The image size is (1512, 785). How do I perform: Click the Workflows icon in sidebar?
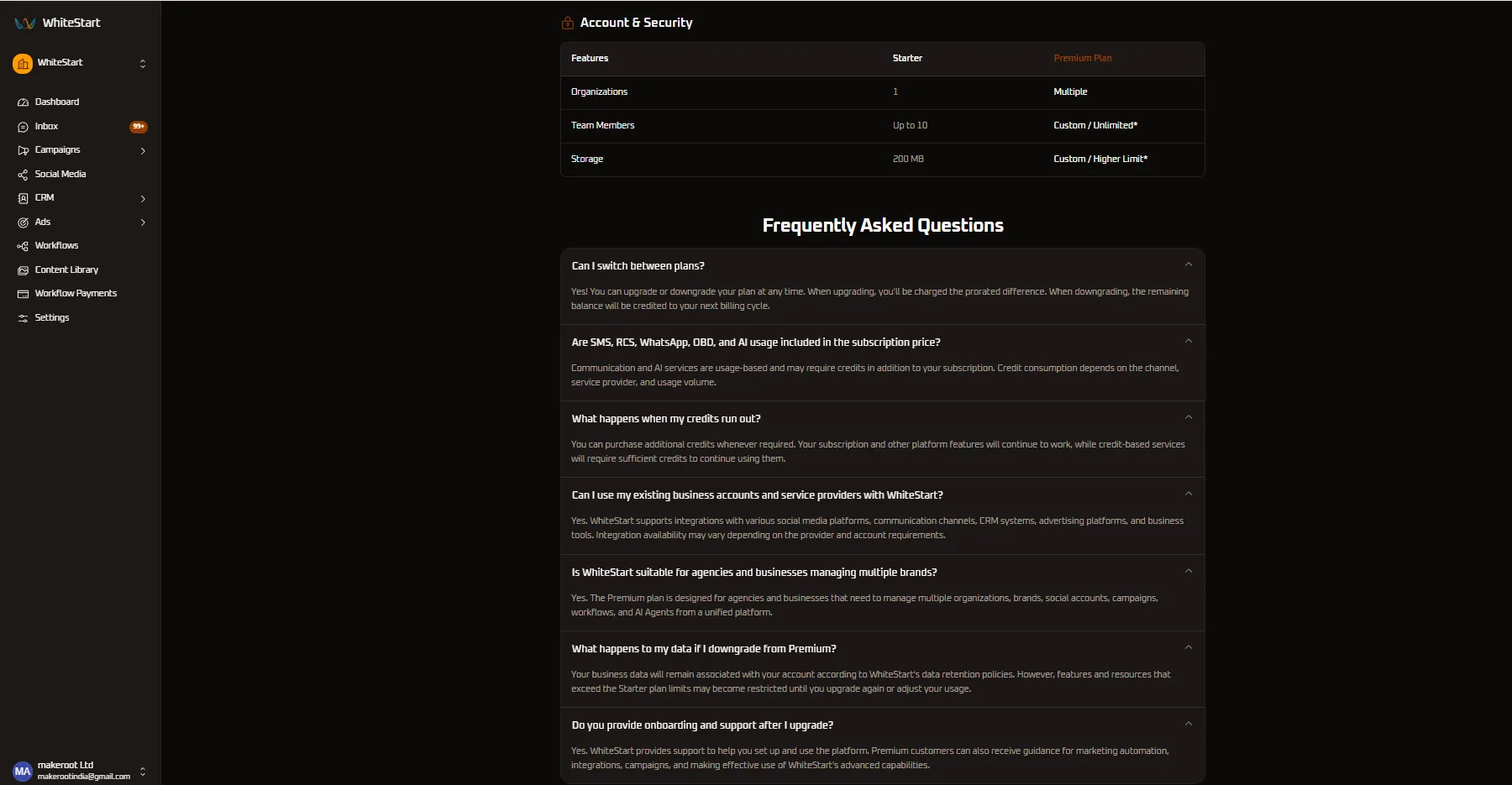[23, 246]
